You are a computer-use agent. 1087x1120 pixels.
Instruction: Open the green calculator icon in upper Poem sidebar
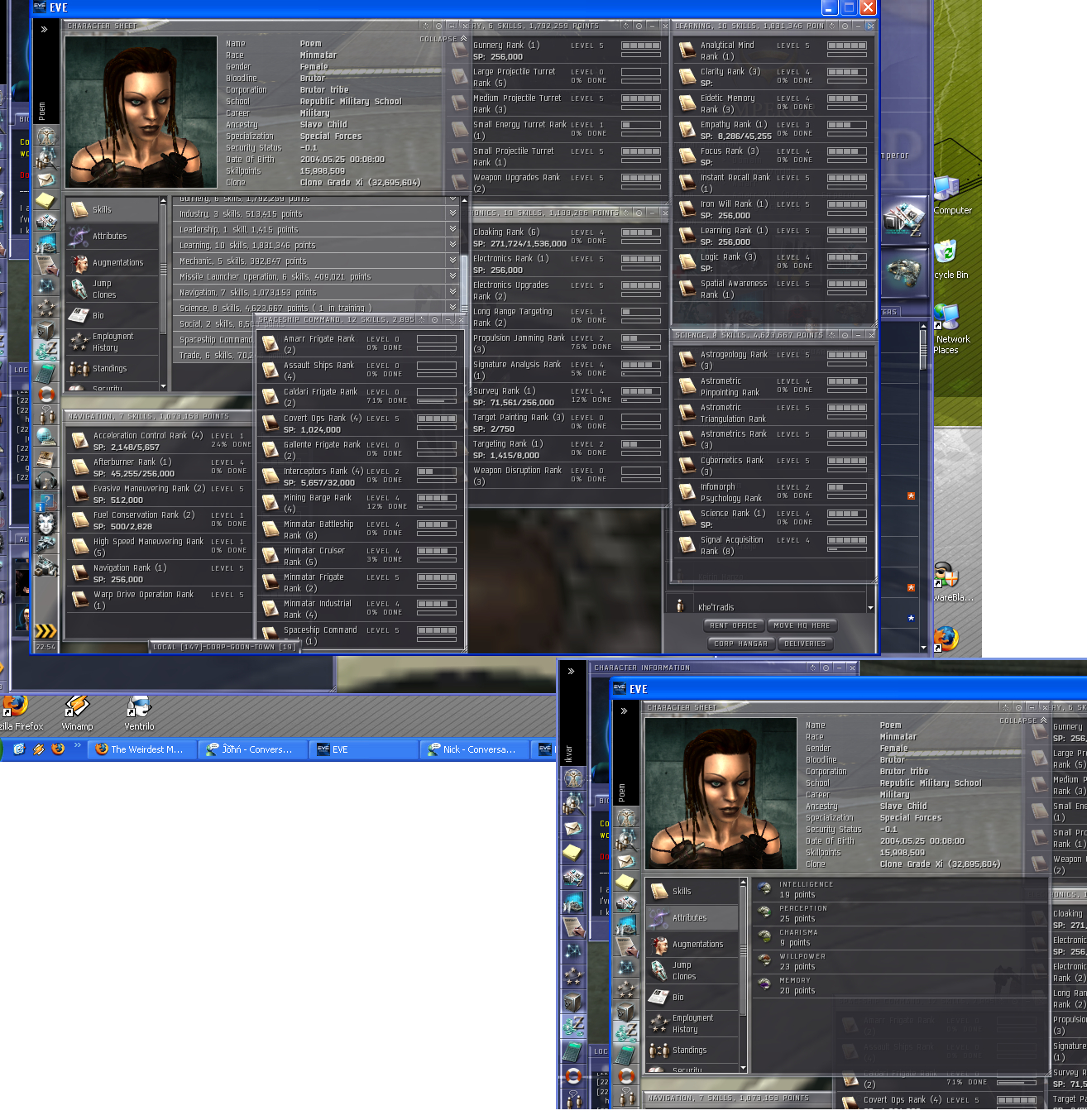coord(47,373)
